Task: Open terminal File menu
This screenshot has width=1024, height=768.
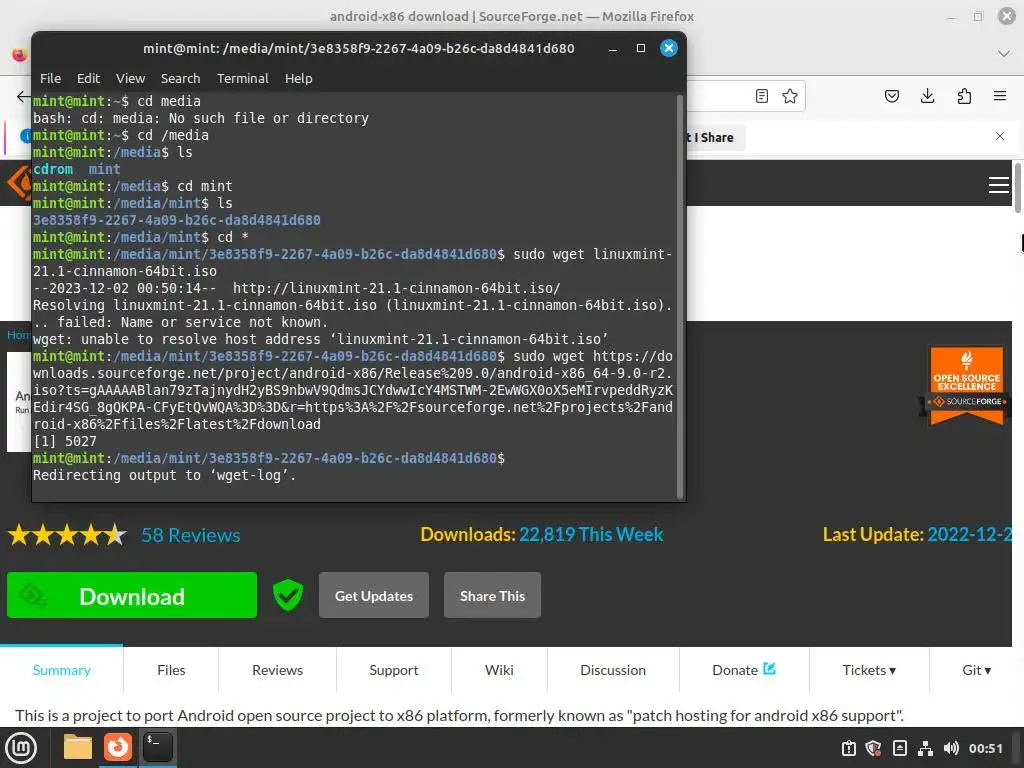Action: click(x=50, y=78)
